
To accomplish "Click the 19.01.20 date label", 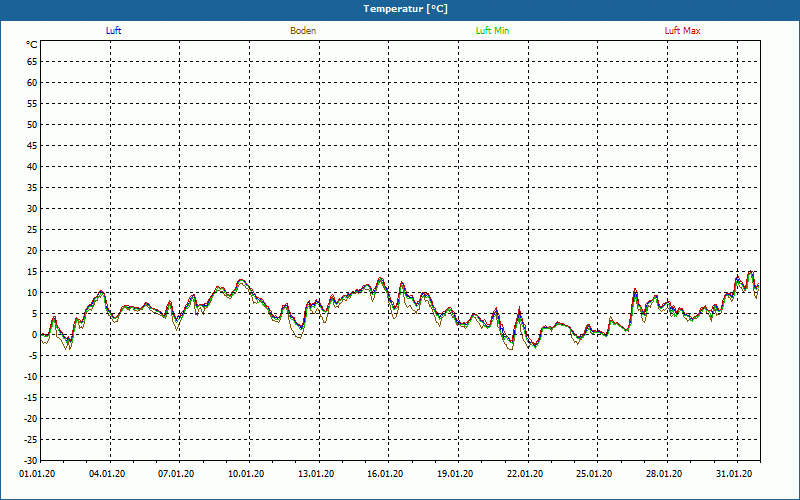I will [x=455, y=474].
